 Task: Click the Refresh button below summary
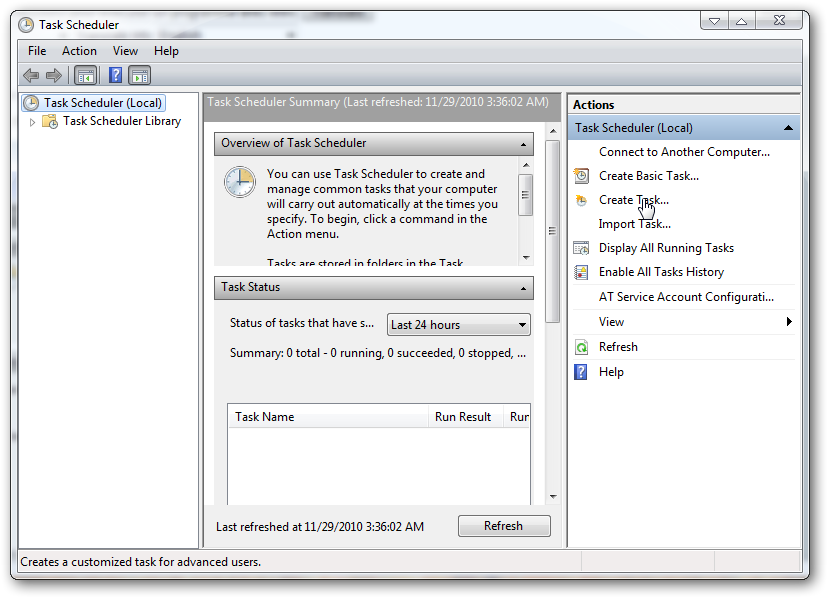(504, 526)
